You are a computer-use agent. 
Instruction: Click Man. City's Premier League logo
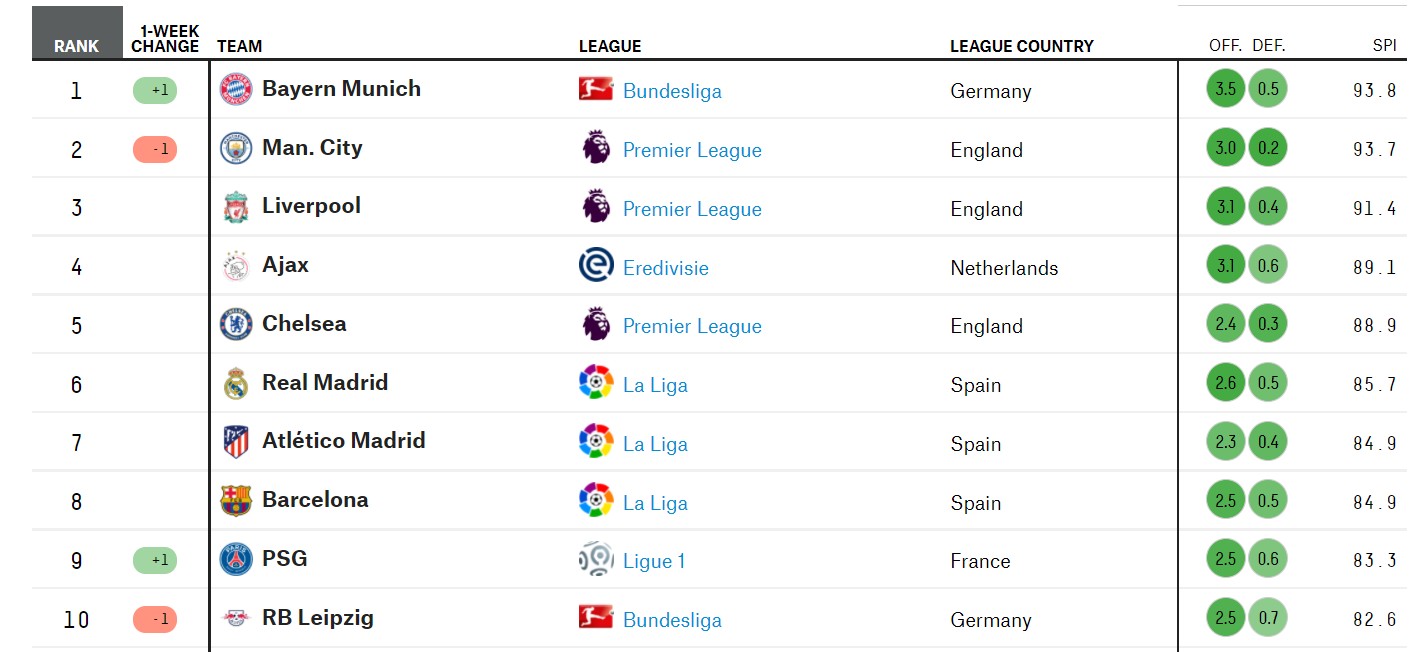coord(596,148)
